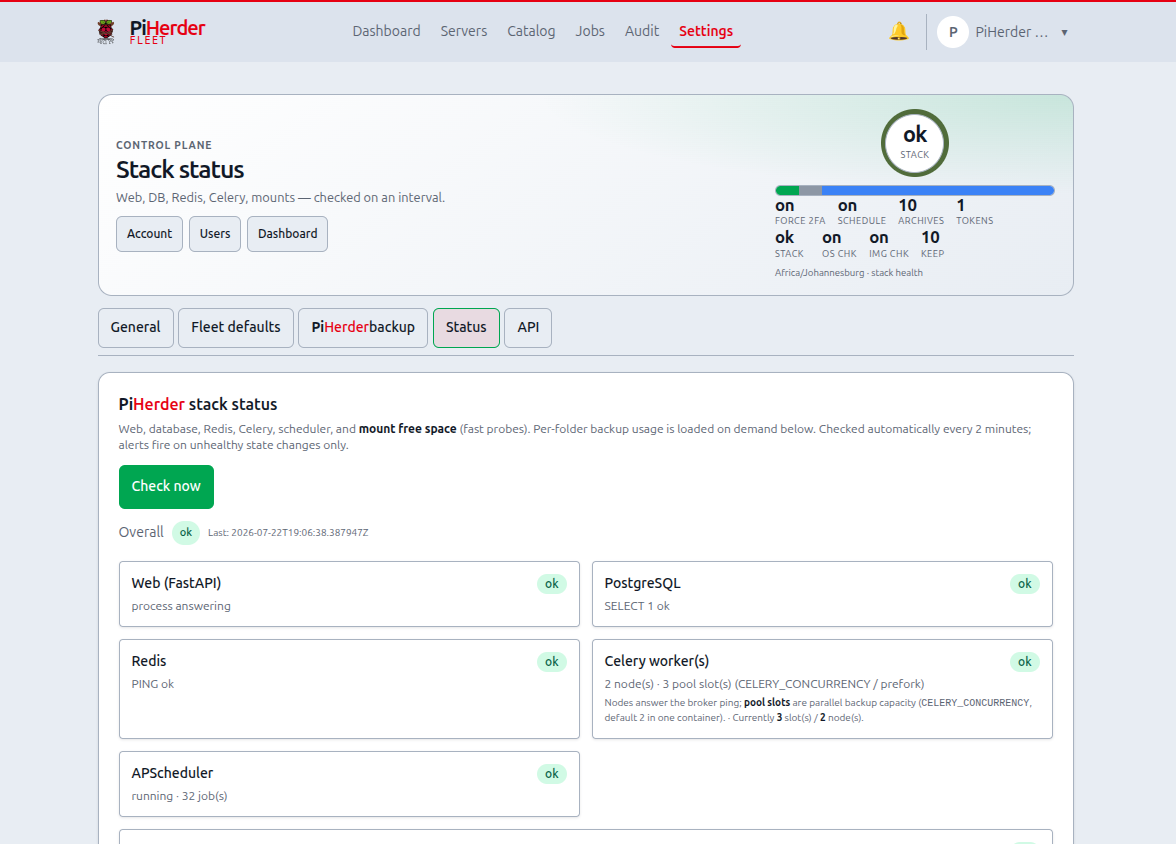Click the '1 TOKENS' stat
The width and height of the screenshot is (1176, 844).
click(974, 212)
